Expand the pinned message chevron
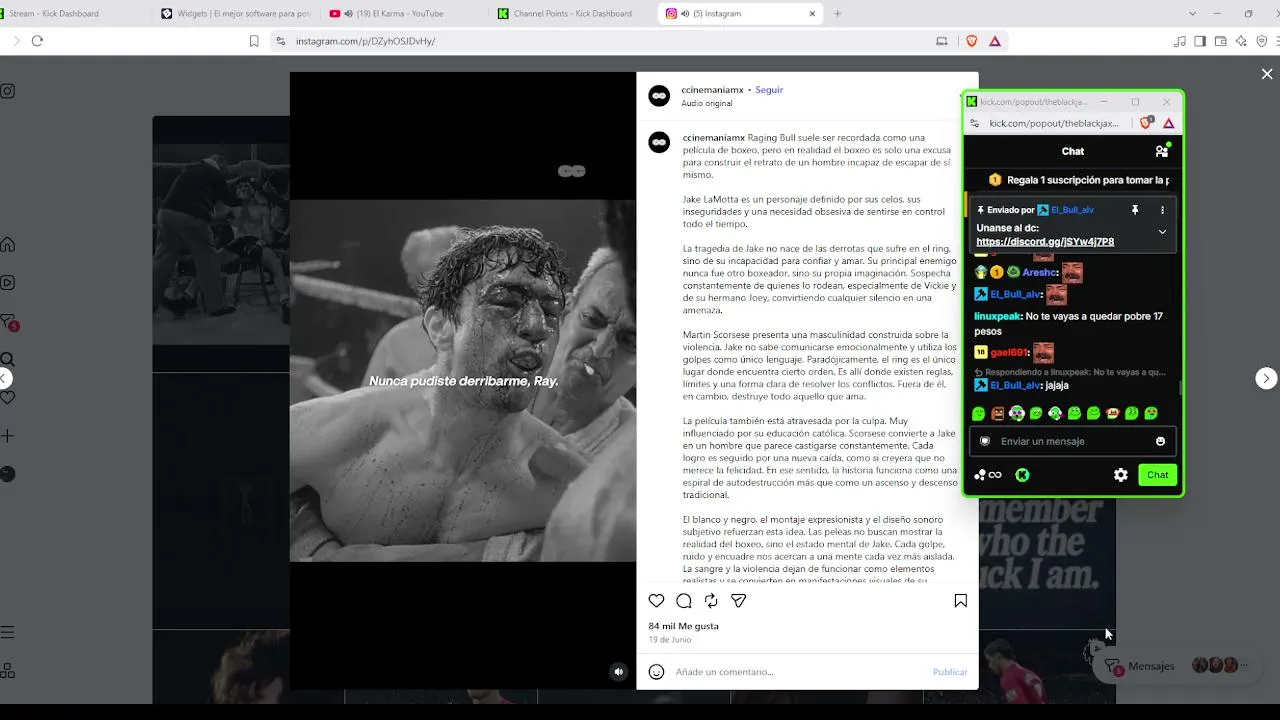The width and height of the screenshot is (1280, 720). tap(1162, 232)
